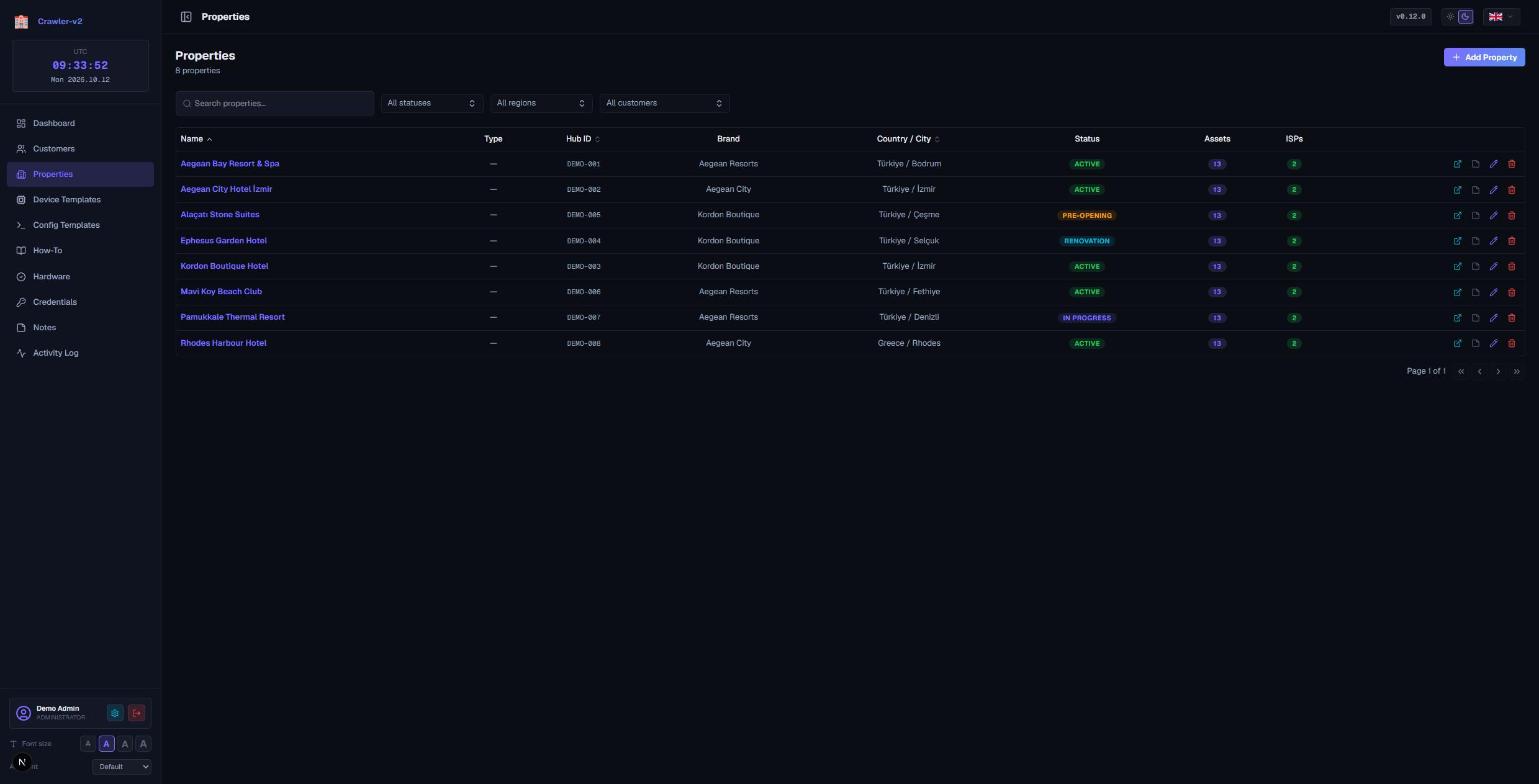Delete Mavi Koy Beach Club via trash icon
The image size is (1539, 784).
pyautogui.click(x=1512, y=292)
